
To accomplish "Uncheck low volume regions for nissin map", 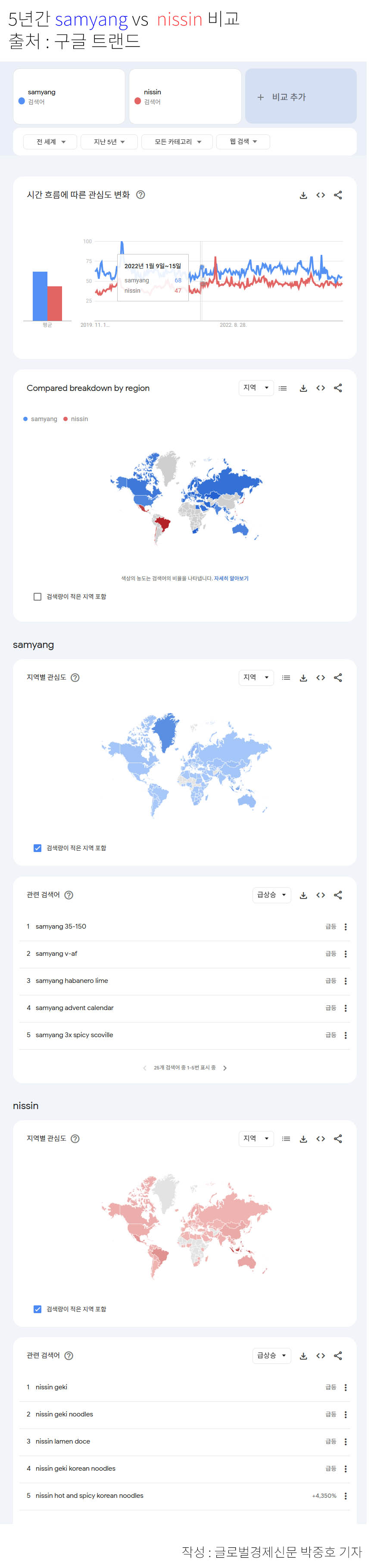I will point(38,1324).
